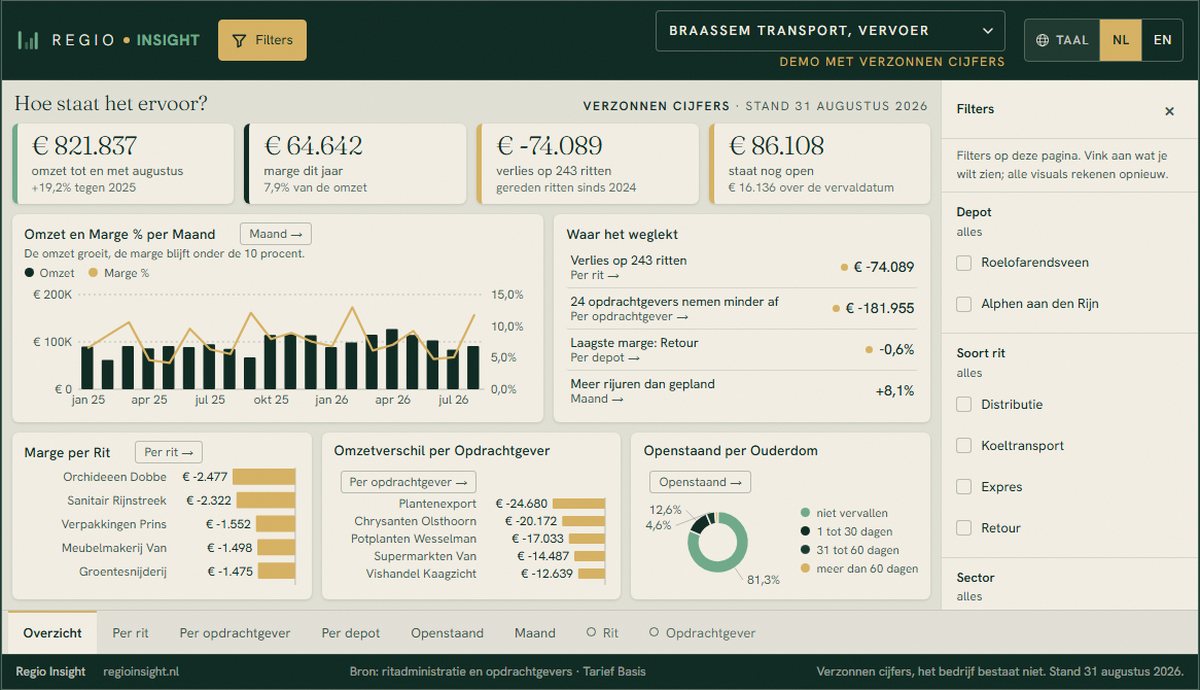Select the Maand tab
Viewport: 1200px width, 690px height.
click(x=535, y=633)
